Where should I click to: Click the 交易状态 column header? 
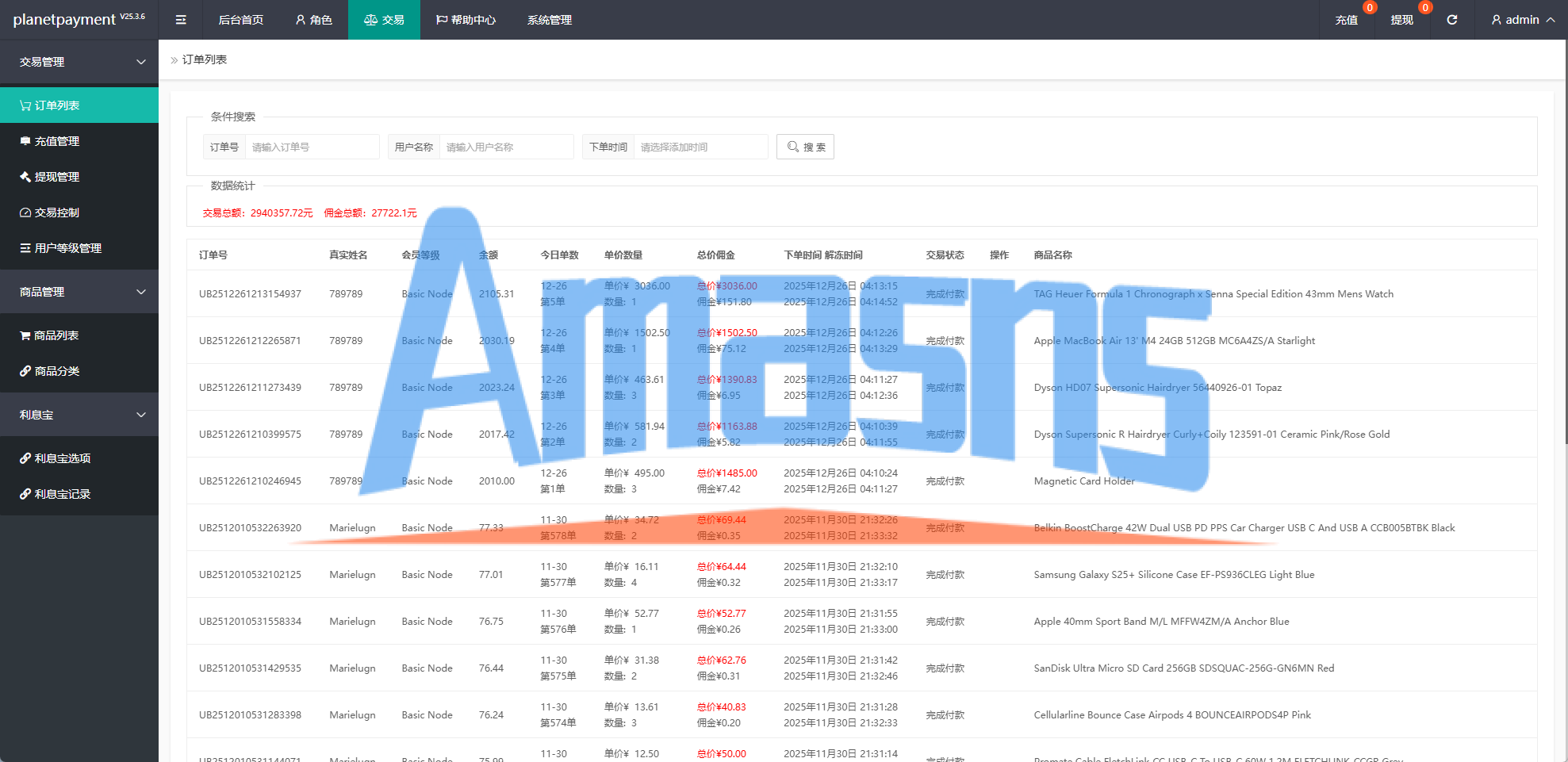945,255
